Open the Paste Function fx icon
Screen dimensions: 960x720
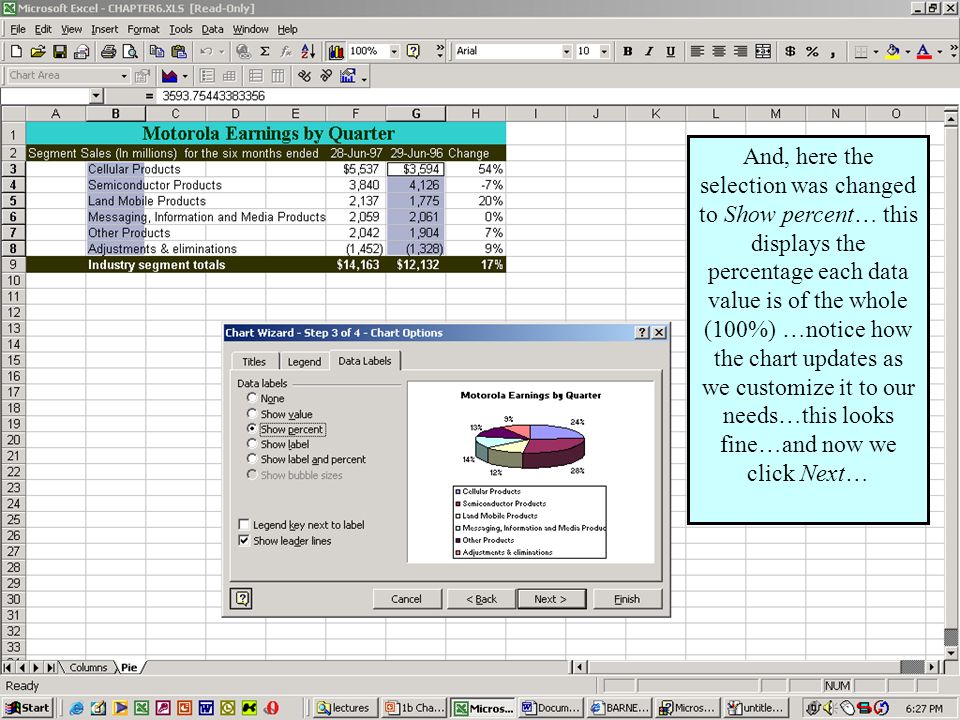(286, 51)
